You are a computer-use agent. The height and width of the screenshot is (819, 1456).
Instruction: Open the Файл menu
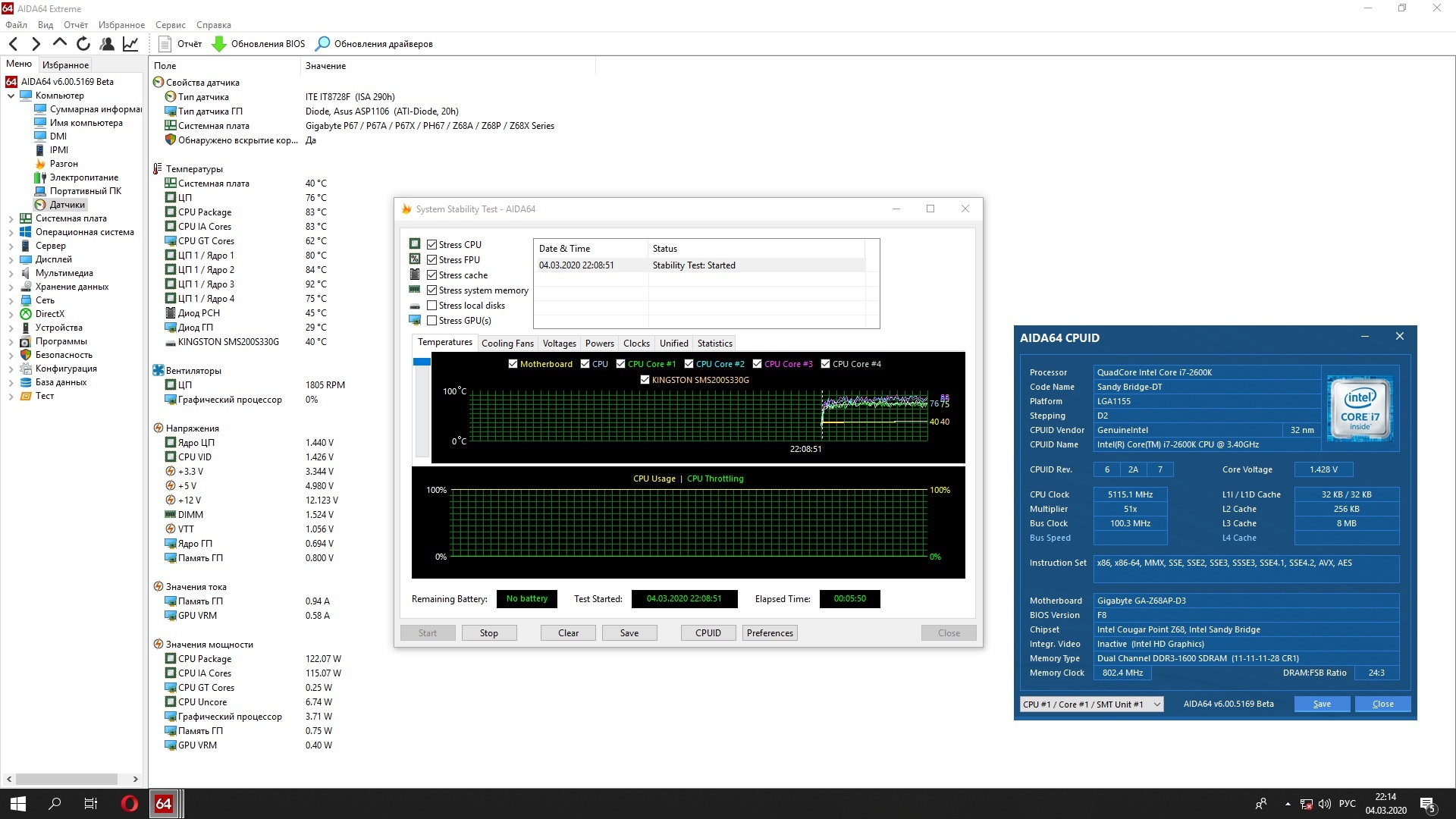pos(16,25)
